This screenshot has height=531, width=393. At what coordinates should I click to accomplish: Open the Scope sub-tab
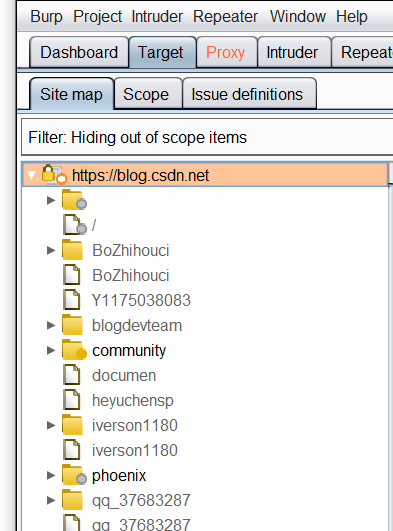point(148,94)
